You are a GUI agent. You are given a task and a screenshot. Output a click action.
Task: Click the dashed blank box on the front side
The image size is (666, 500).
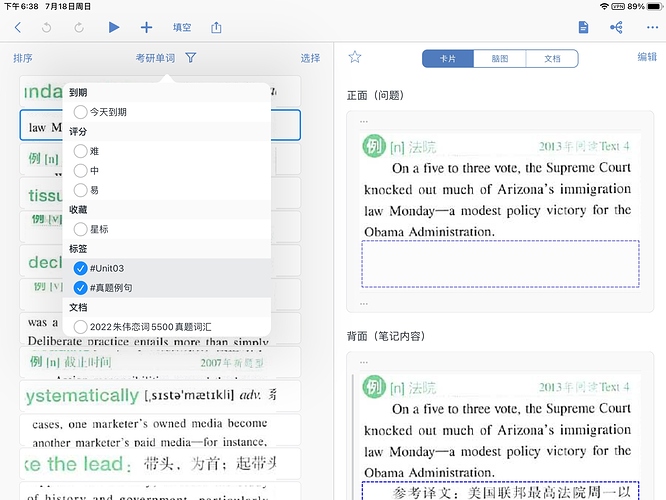click(500, 264)
